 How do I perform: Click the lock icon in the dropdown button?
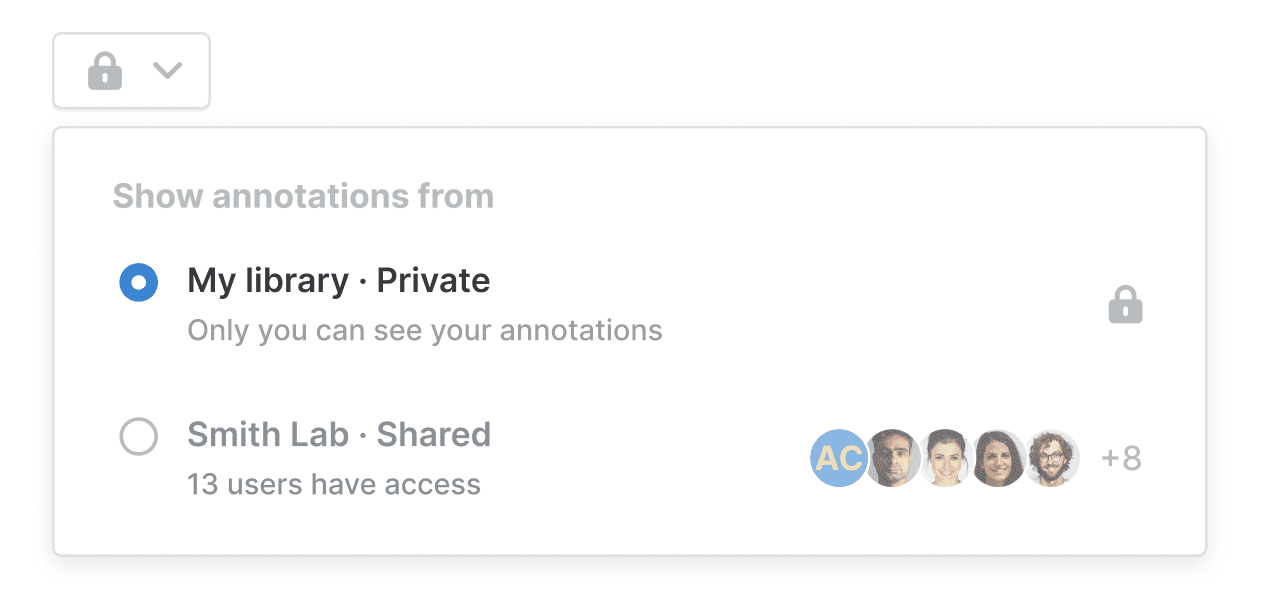(x=105, y=71)
